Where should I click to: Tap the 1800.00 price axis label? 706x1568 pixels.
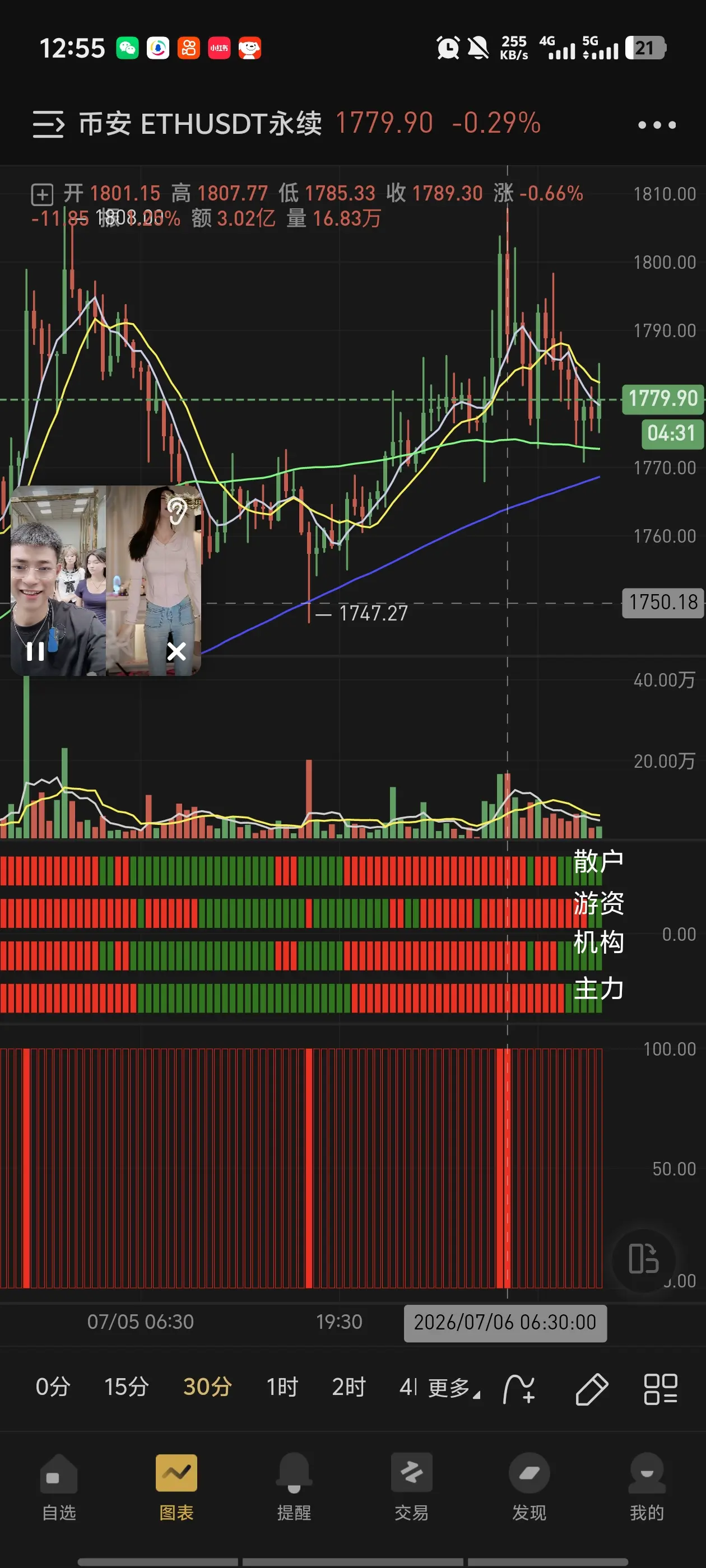(665, 262)
